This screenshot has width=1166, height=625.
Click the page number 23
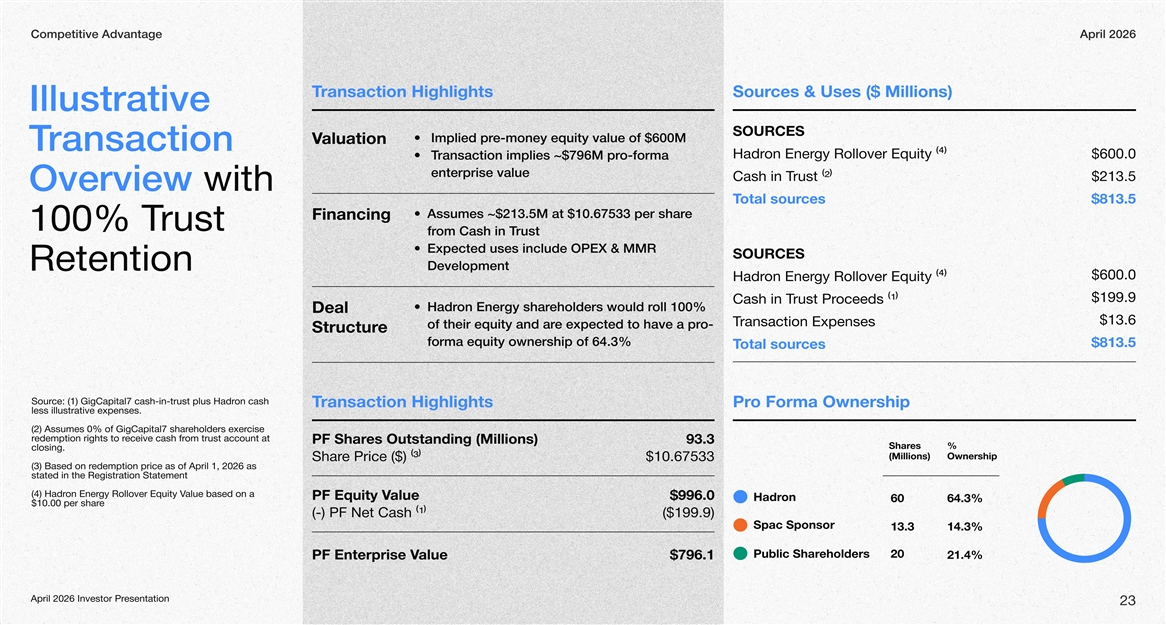pos(1127,601)
